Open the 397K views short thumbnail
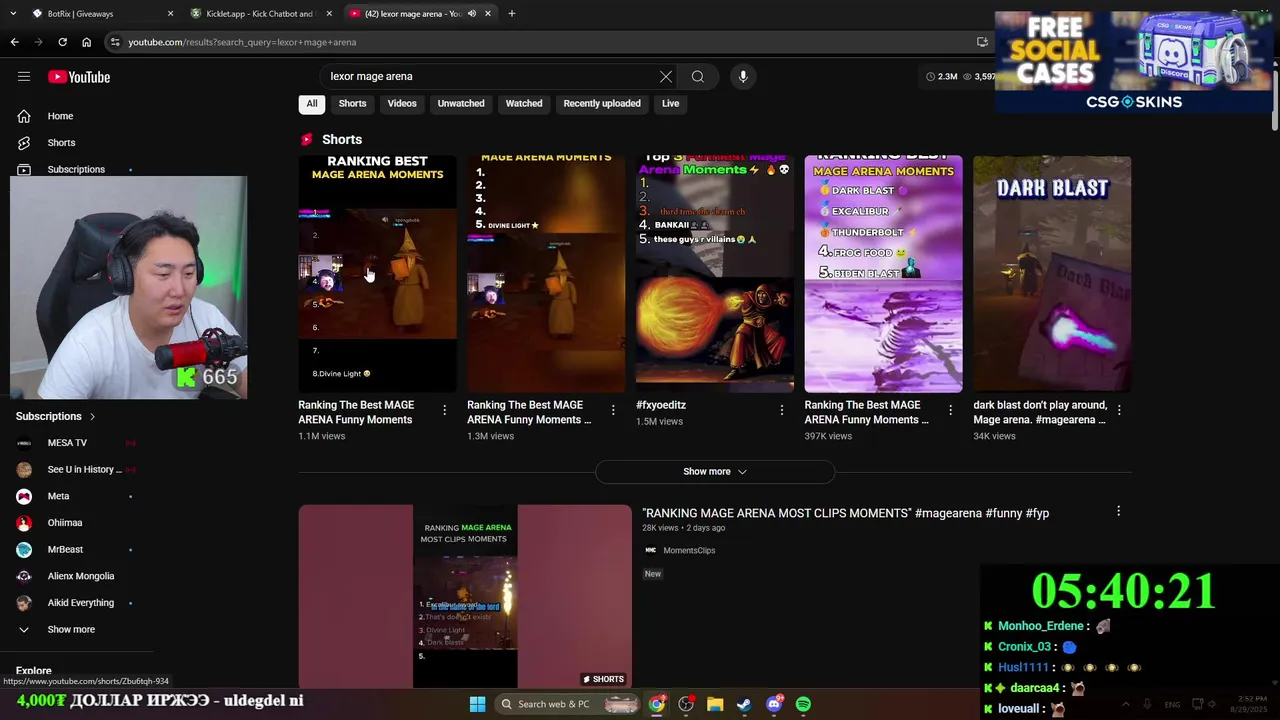This screenshot has width=1280, height=720. [884, 273]
